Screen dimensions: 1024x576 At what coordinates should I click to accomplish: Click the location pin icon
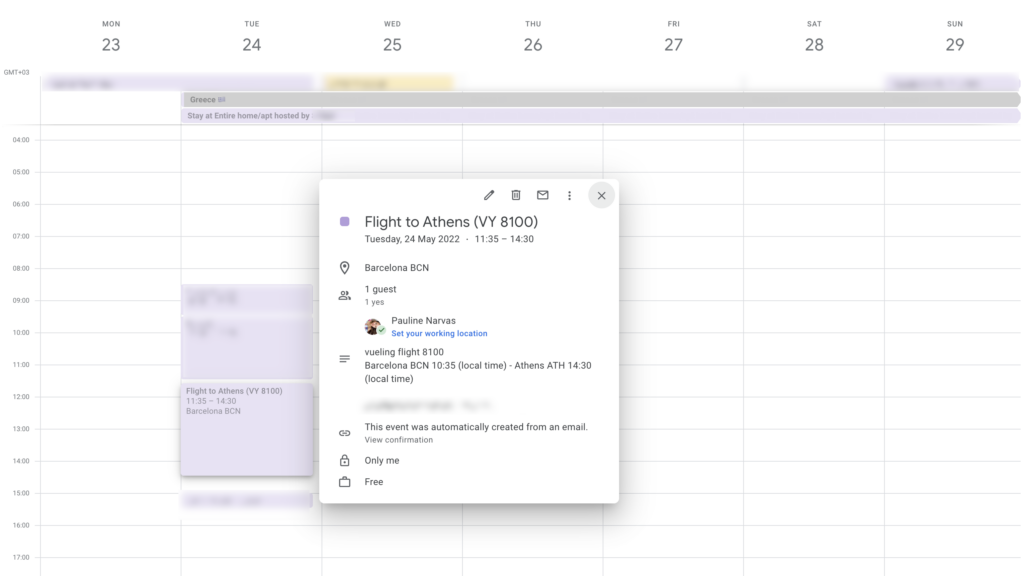tap(345, 268)
